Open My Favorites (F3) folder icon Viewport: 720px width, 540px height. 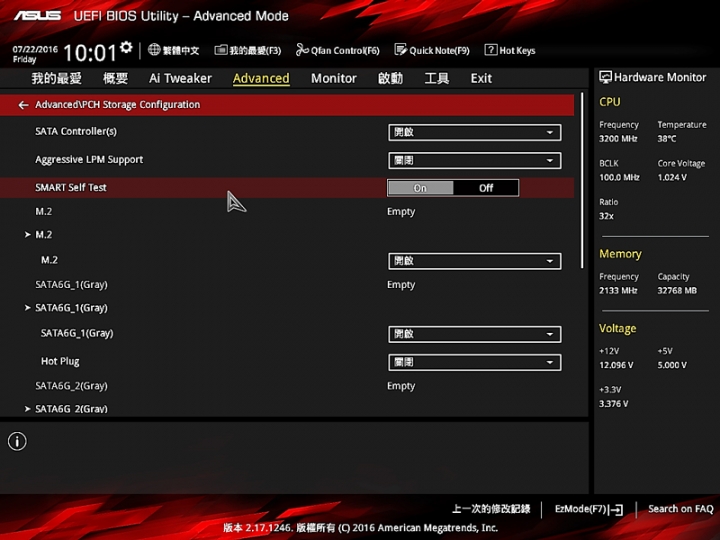click(x=221, y=50)
